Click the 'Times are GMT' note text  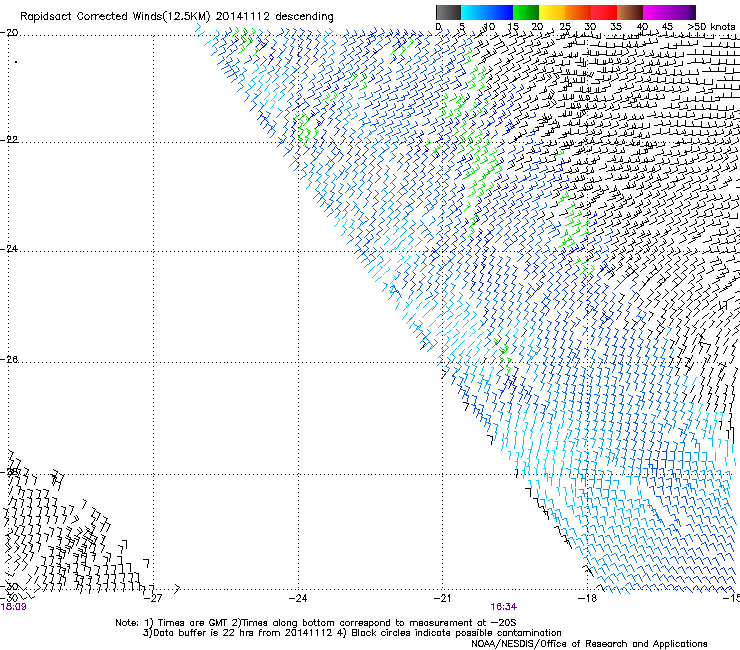[x=193, y=623]
